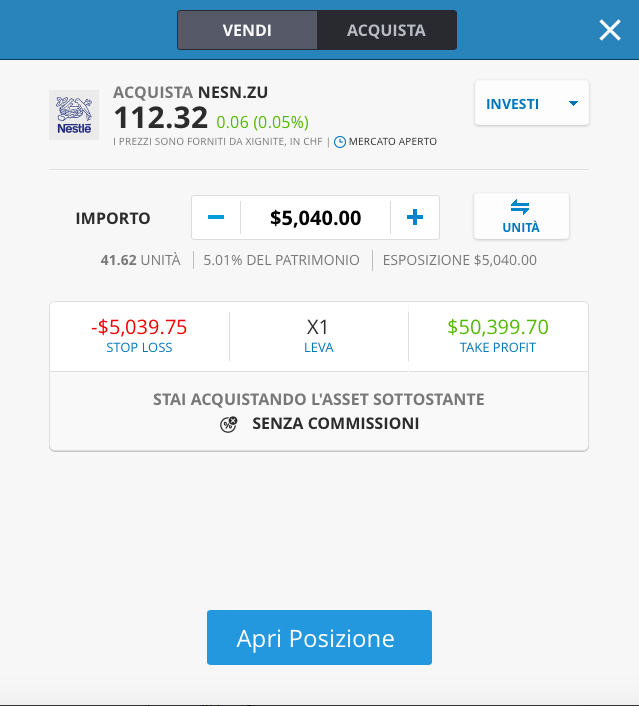639x706 pixels.
Task: Open the INVESTI dropdown
Action: (x=532, y=103)
